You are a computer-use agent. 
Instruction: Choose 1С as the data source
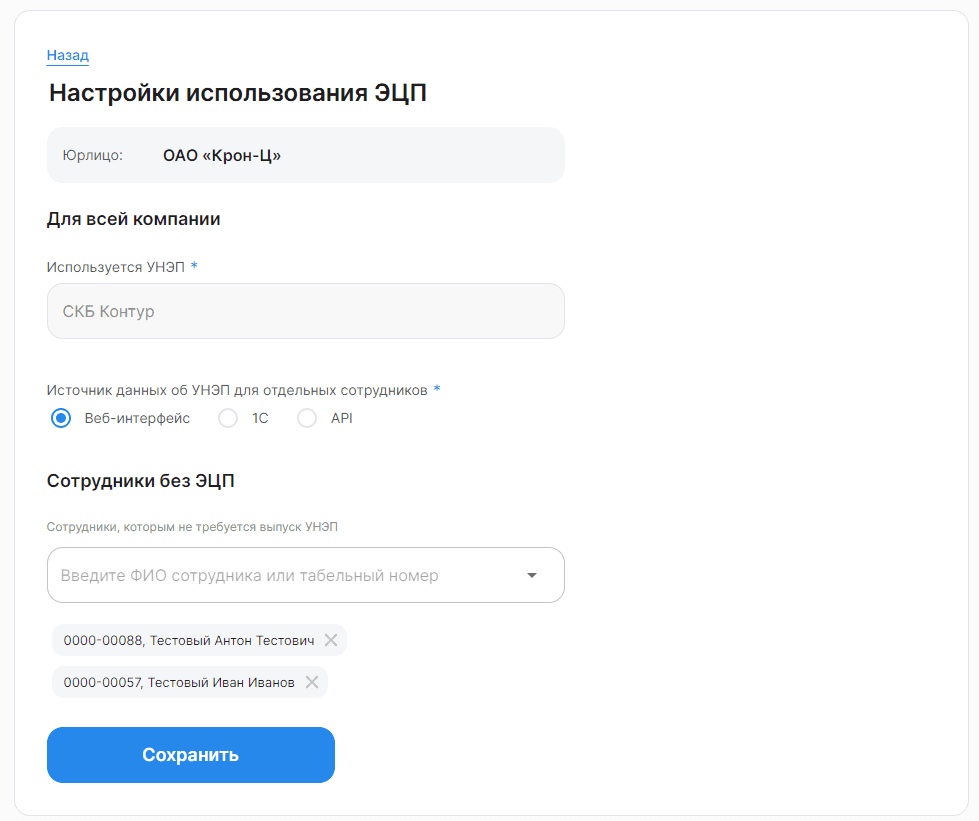(228, 418)
